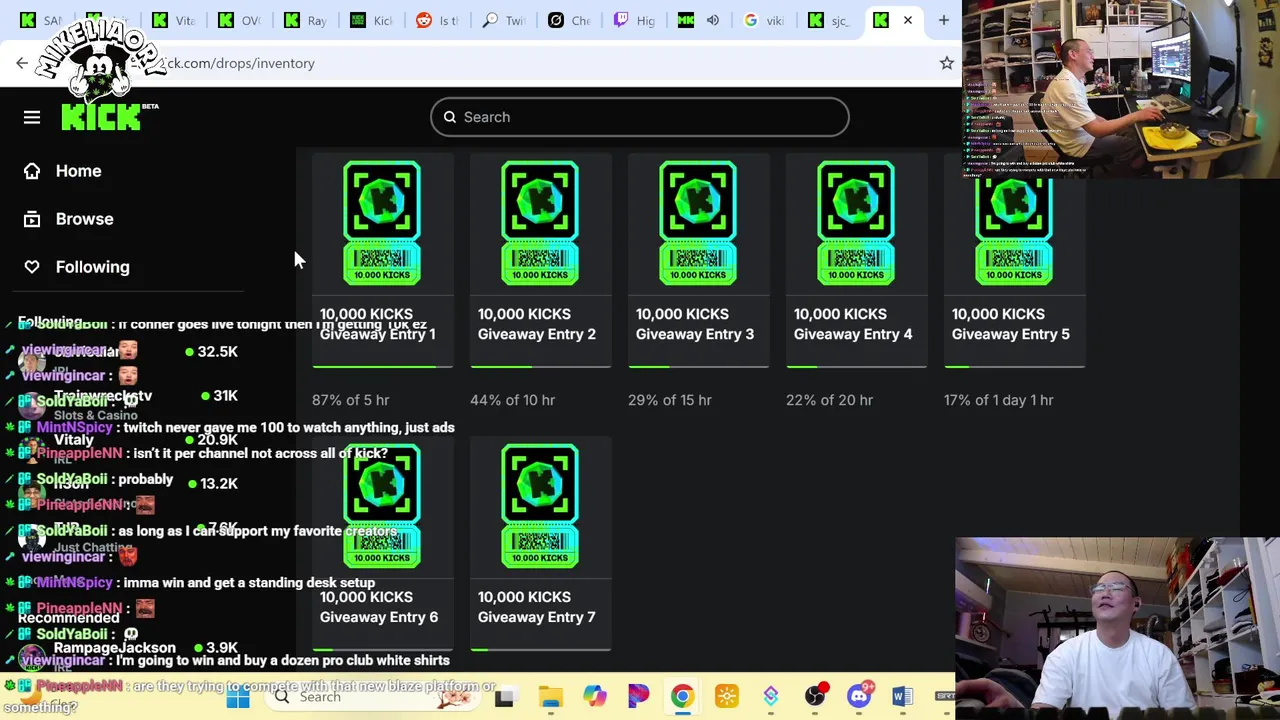Image resolution: width=1280 pixels, height=720 pixels.
Task: Open Giveaway Entry 1 ticket image
Action: tap(382, 223)
